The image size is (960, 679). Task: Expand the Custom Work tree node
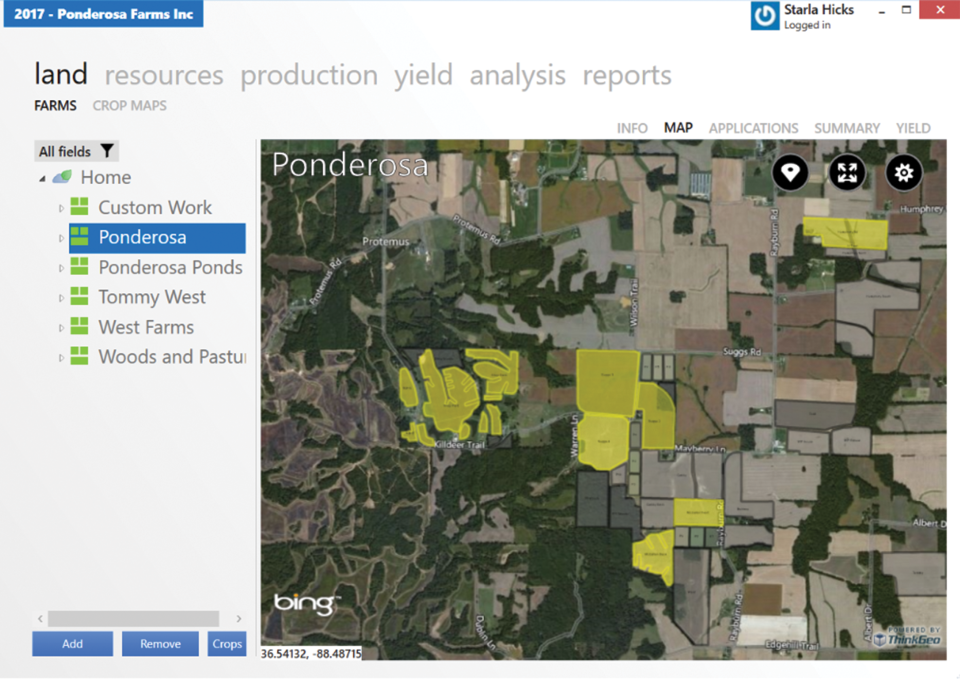pyautogui.click(x=64, y=207)
